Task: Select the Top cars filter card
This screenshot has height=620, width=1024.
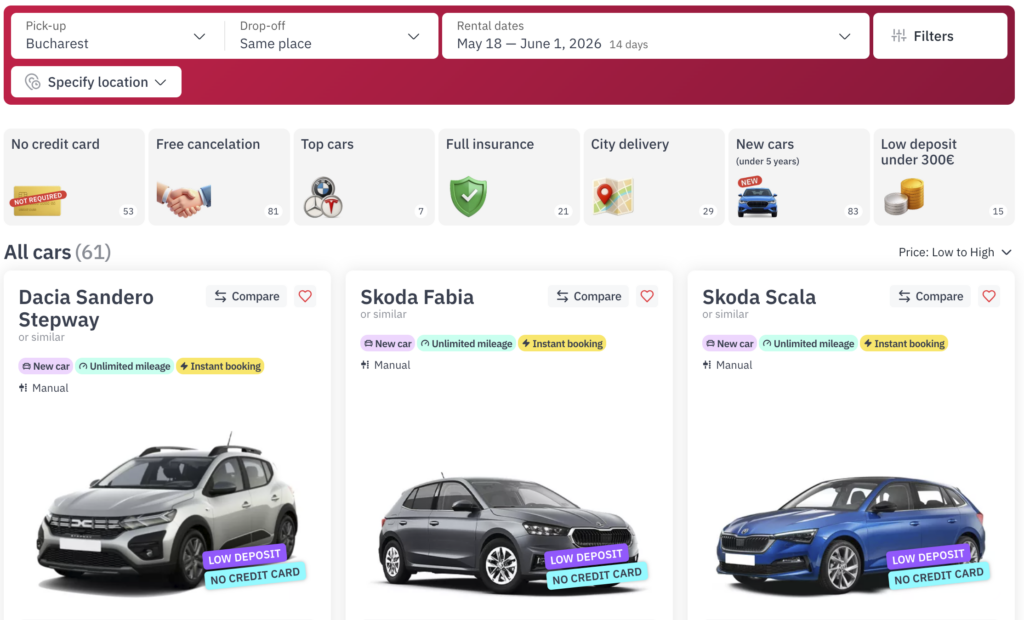Action: (x=364, y=176)
